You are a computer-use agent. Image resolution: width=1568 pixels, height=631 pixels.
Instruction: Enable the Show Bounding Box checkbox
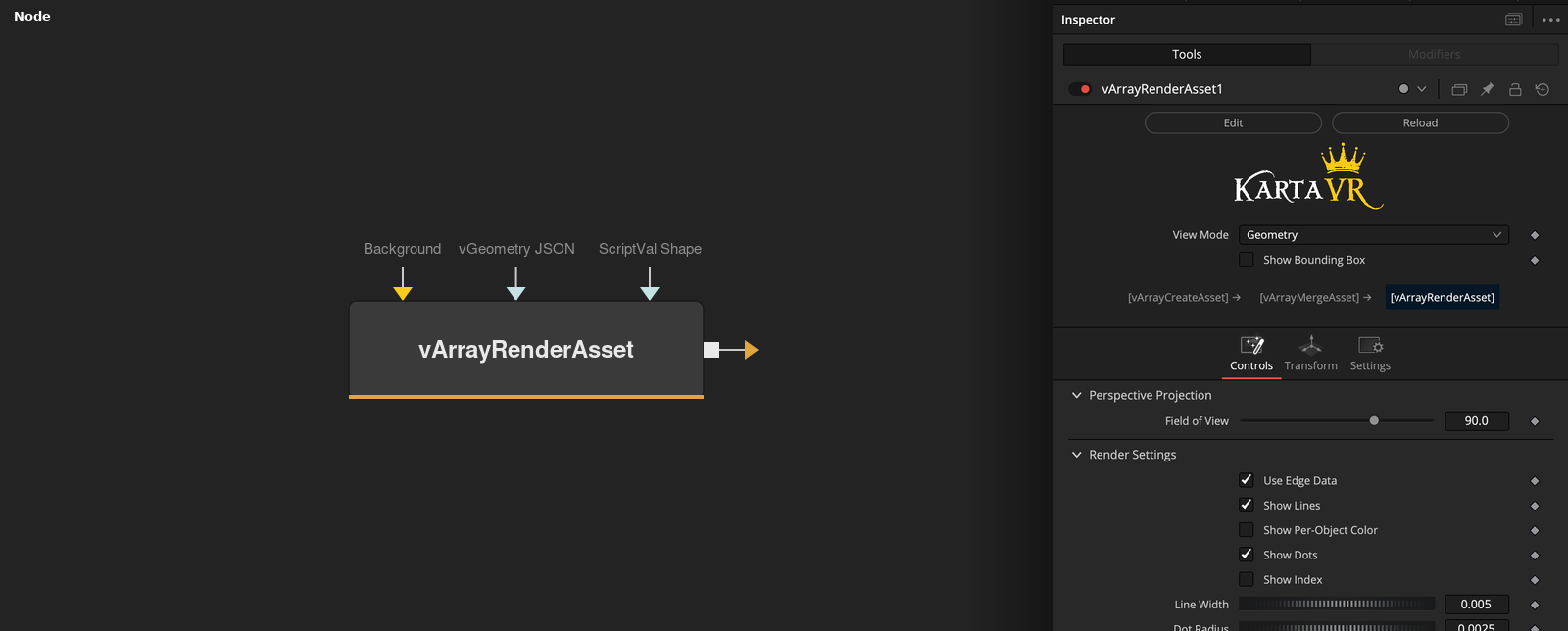tap(1247, 260)
